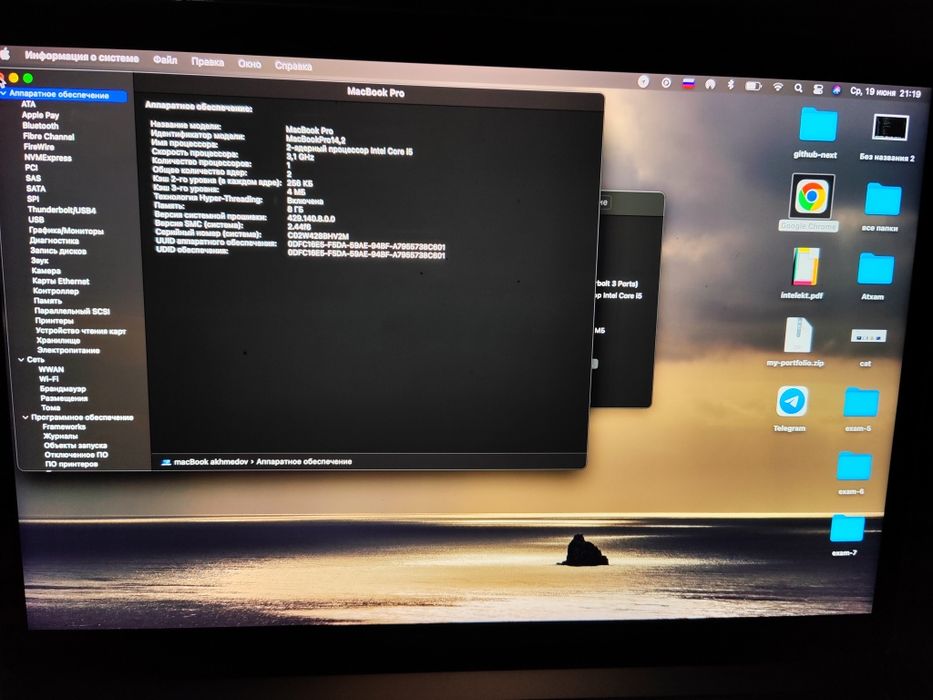Select Хранилище in the sidebar
933x700 pixels.
coord(58,340)
